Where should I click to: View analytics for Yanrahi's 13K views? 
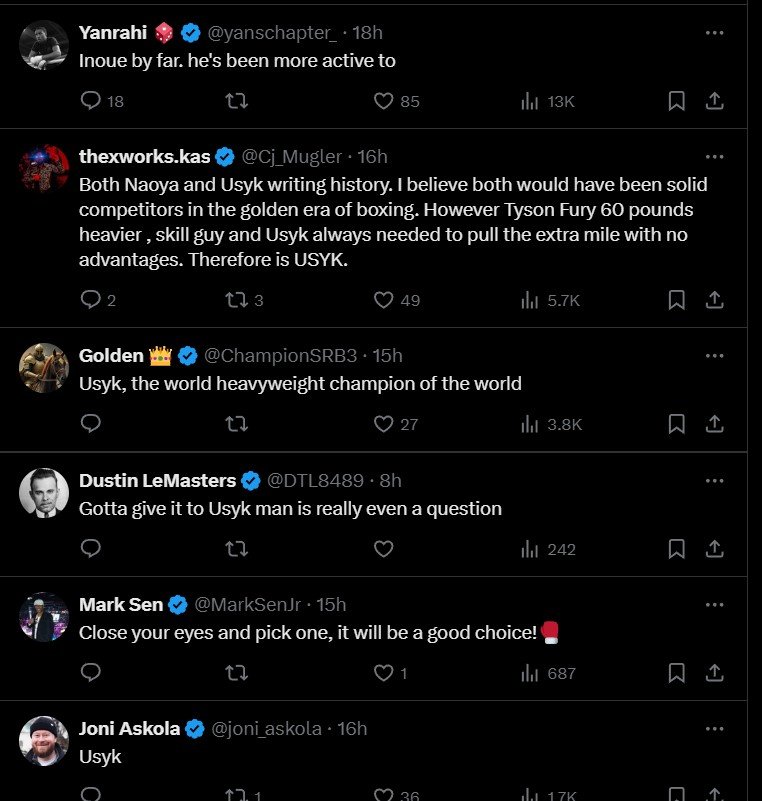point(548,101)
